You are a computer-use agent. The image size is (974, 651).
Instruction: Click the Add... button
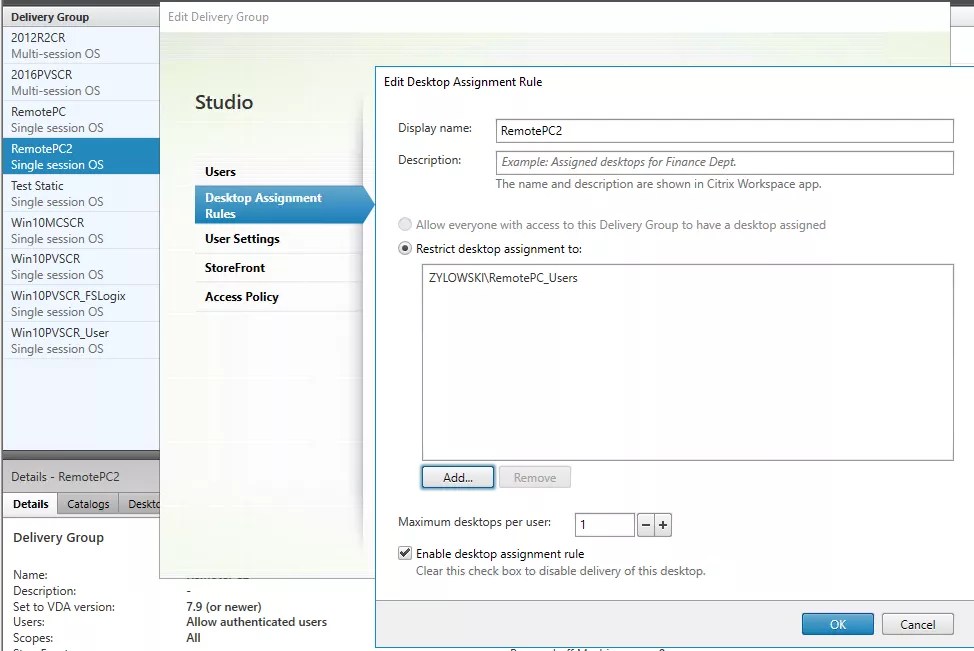coord(458,477)
